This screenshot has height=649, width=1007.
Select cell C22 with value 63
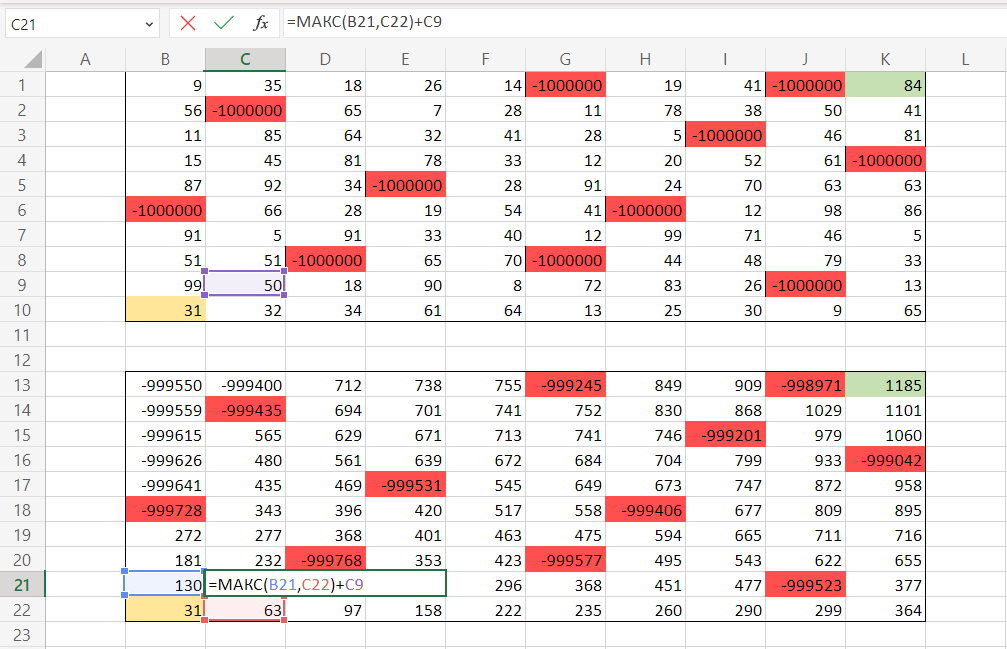(x=245, y=609)
